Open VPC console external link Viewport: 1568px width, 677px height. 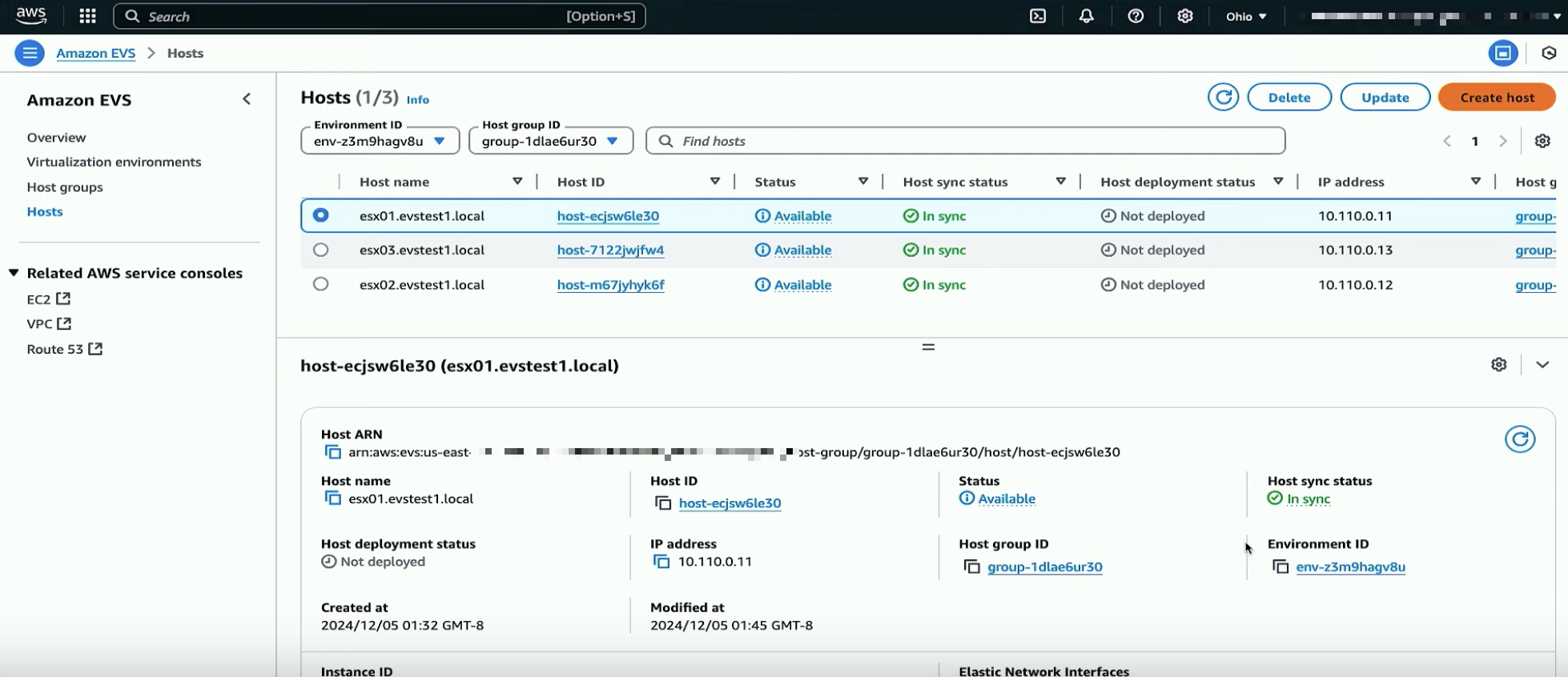click(50, 324)
